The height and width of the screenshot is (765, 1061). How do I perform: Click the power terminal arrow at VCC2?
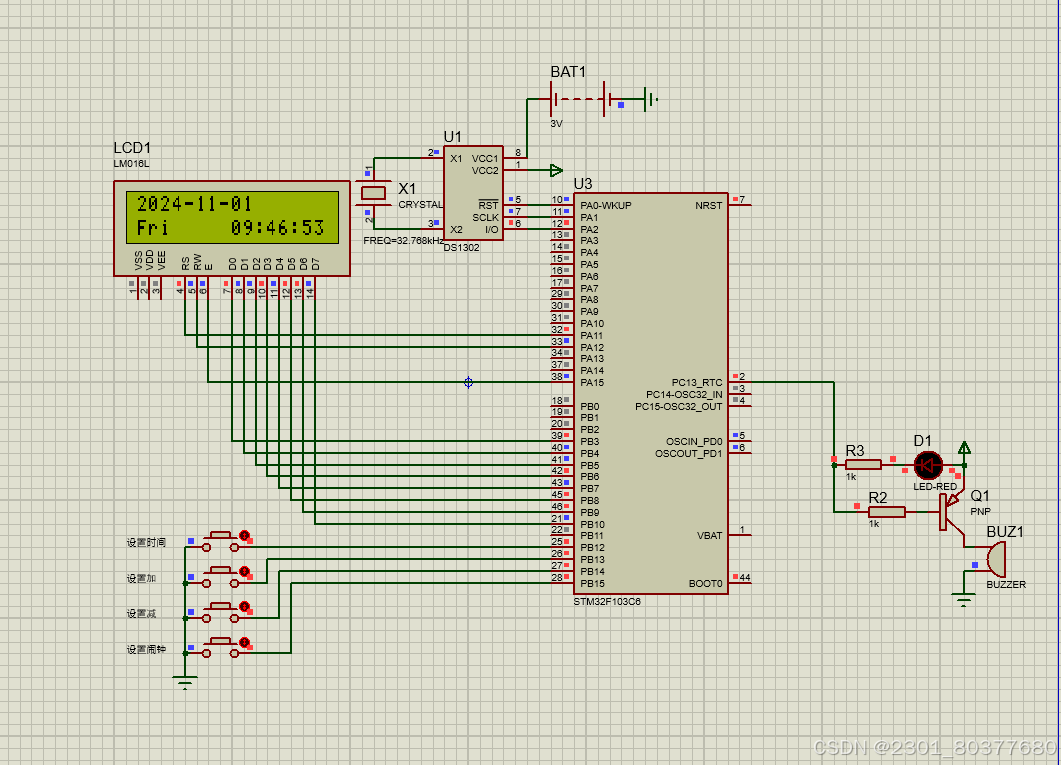pos(556,170)
